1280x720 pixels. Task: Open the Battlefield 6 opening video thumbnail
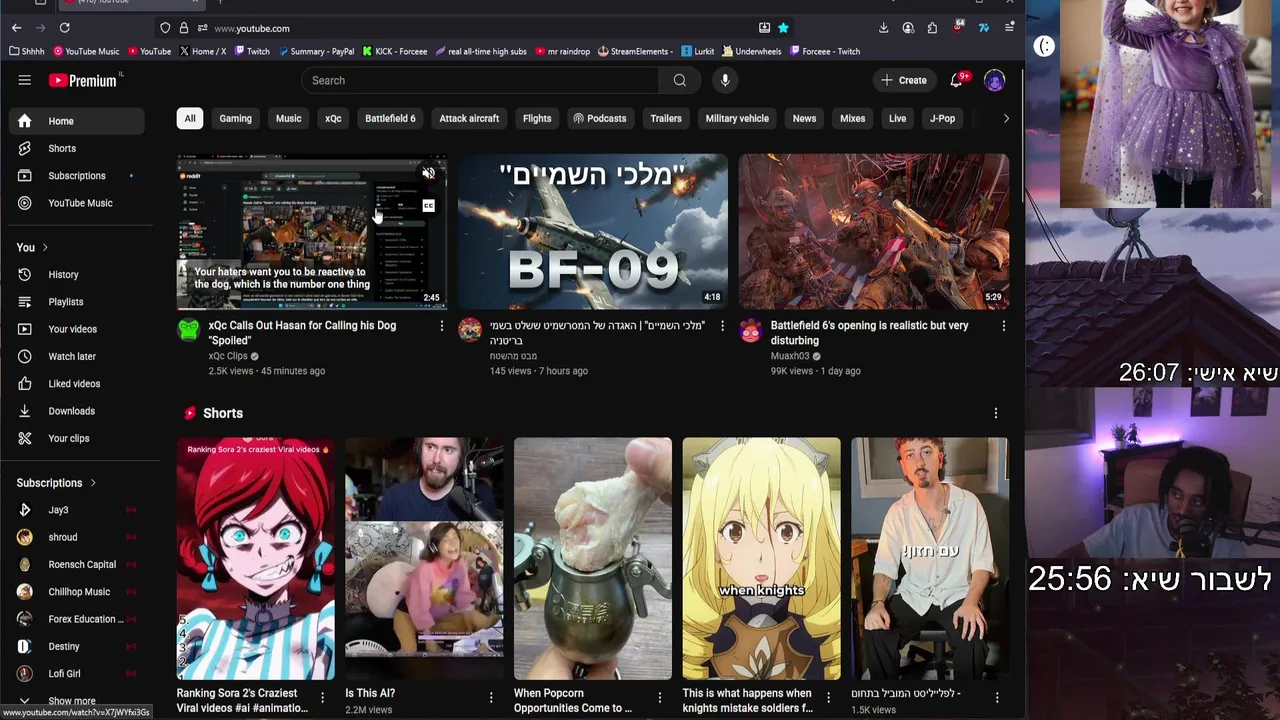(x=874, y=232)
